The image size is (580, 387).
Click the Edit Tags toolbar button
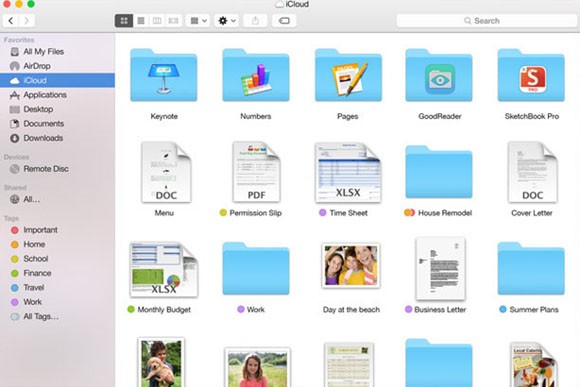[284, 21]
